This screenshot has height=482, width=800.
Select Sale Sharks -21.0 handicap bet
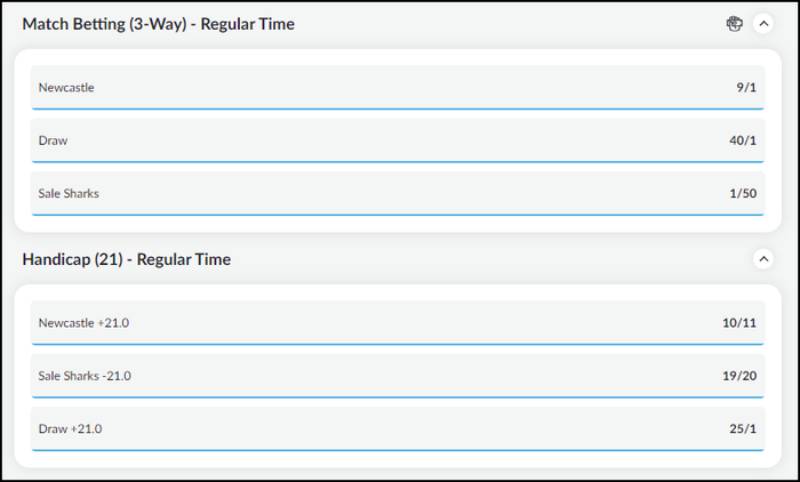click(397, 376)
